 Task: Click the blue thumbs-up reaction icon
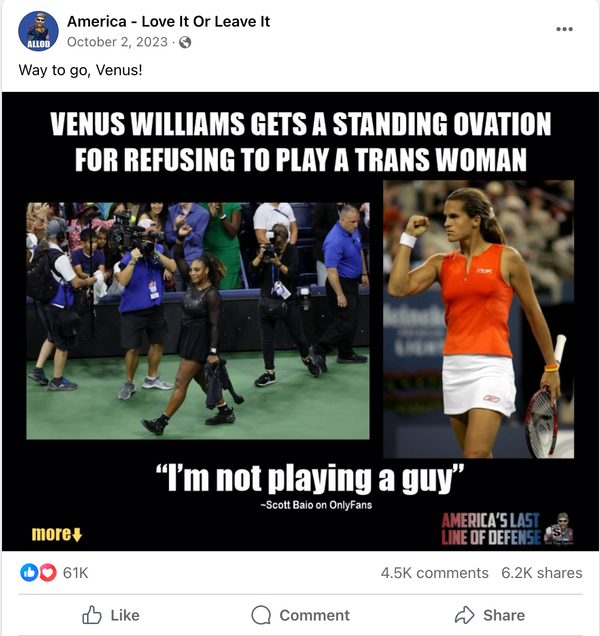(29, 572)
